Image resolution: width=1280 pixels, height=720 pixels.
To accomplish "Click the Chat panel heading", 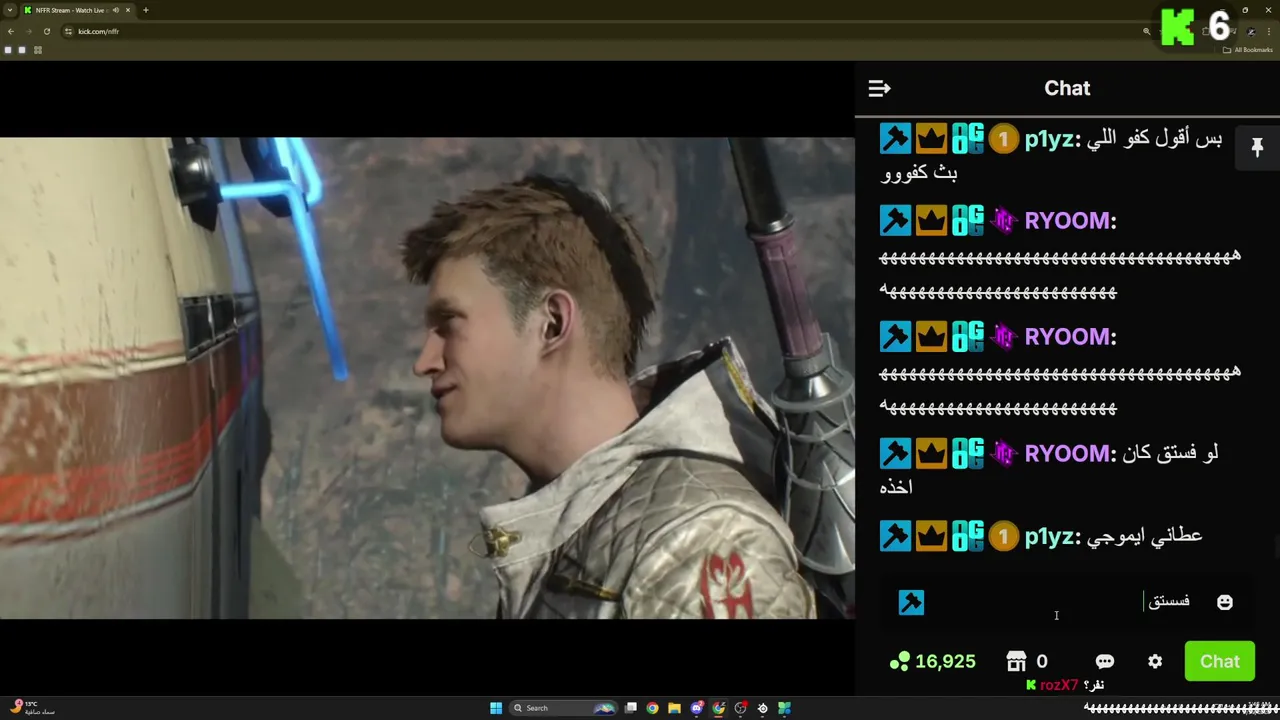I will [x=1067, y=88].
